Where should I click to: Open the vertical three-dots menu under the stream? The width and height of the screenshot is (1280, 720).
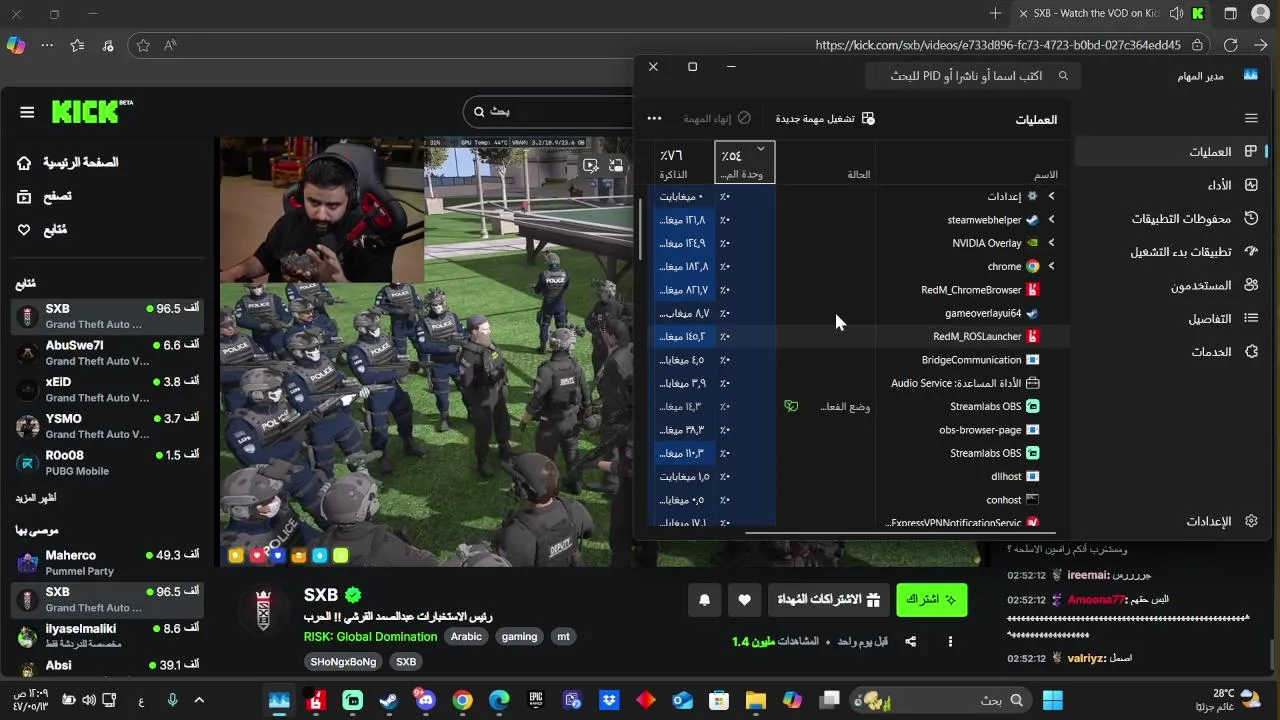click(x=950, y=641)
